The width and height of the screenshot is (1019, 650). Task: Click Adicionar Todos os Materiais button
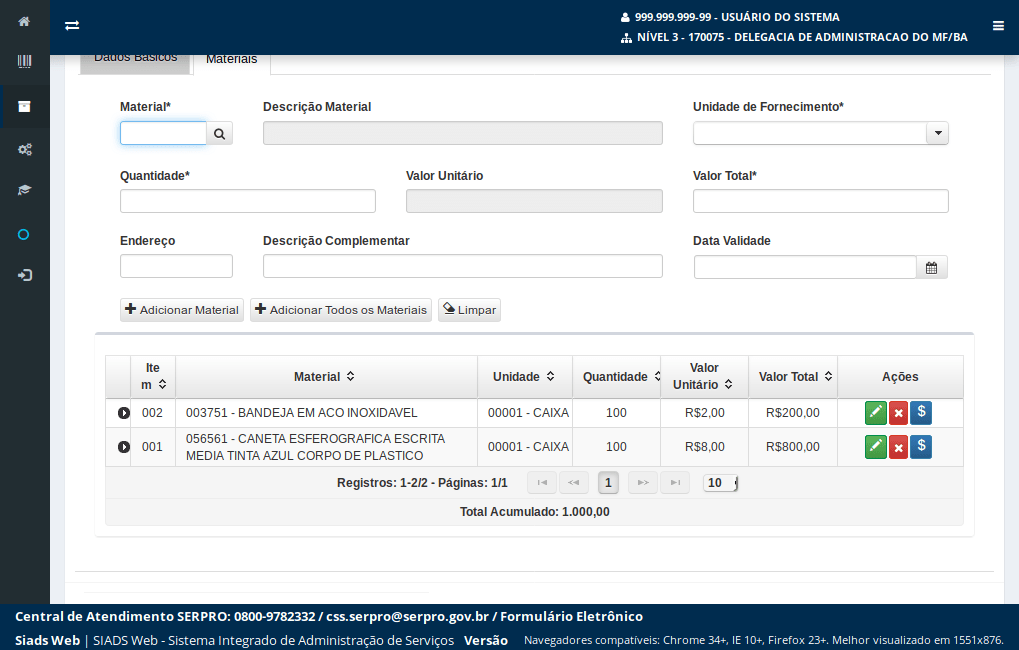pos(341,310)
